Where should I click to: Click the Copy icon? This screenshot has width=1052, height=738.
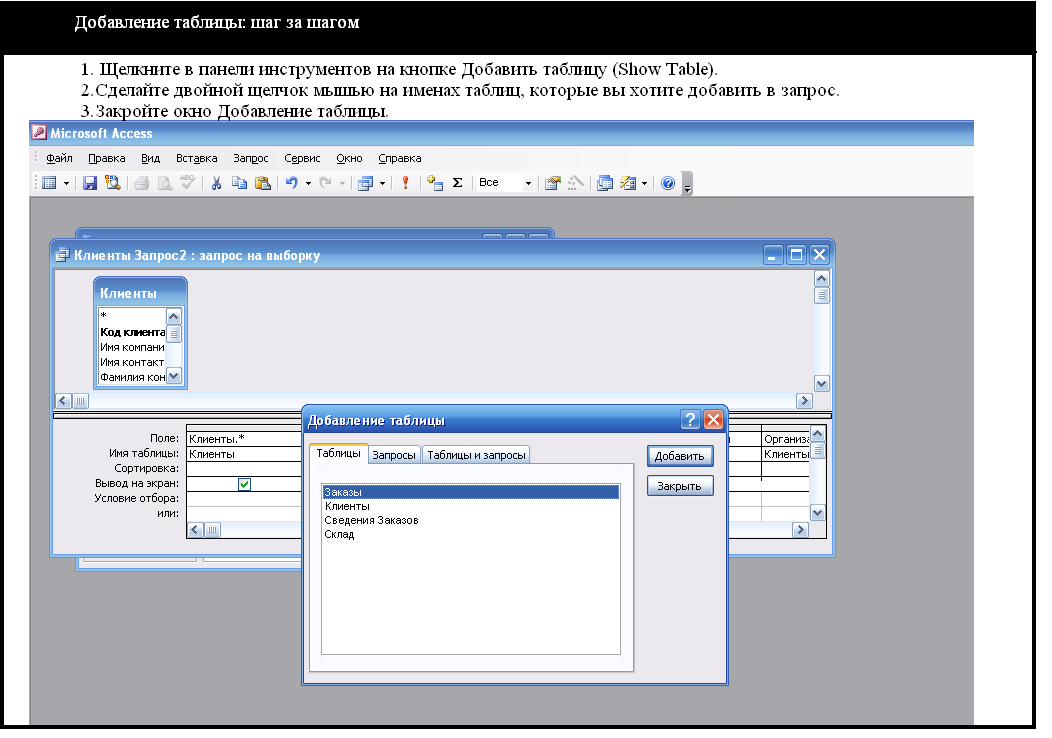click(x=240, y=182)
